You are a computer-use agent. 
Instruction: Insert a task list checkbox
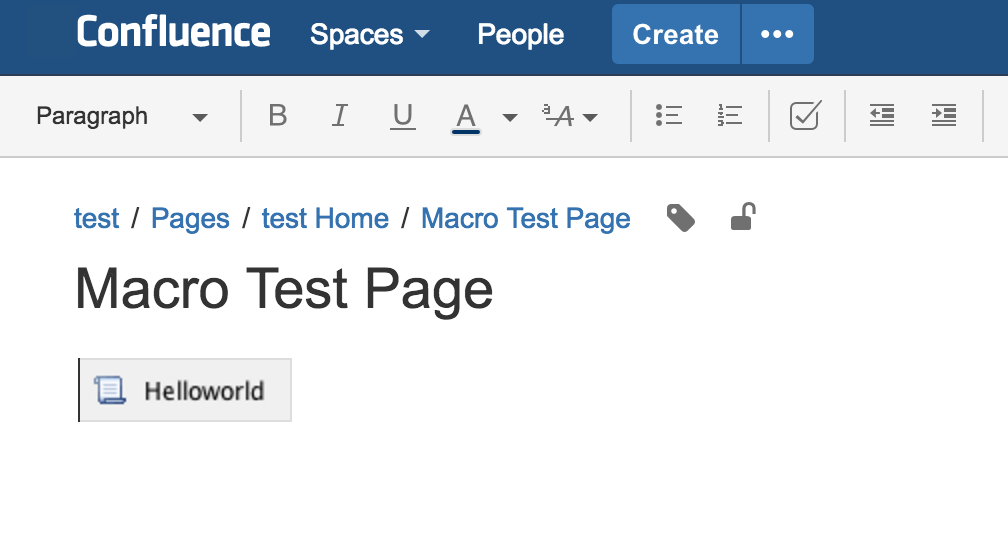click(805, 116)
